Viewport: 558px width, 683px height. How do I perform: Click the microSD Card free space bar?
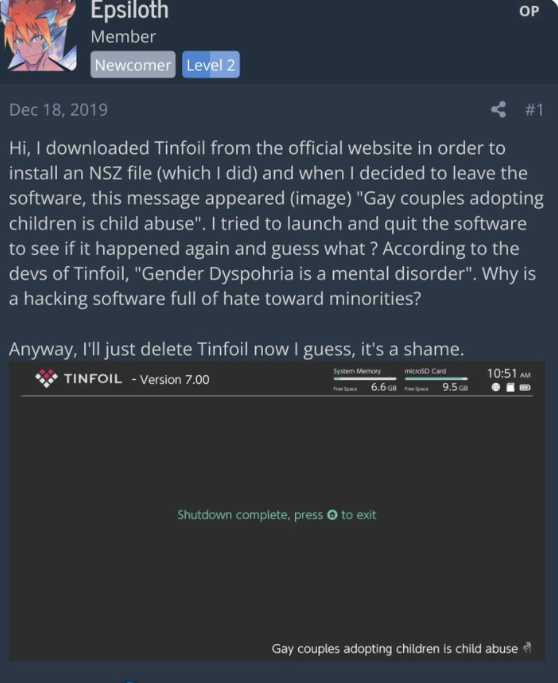click(x=436, y=379)
